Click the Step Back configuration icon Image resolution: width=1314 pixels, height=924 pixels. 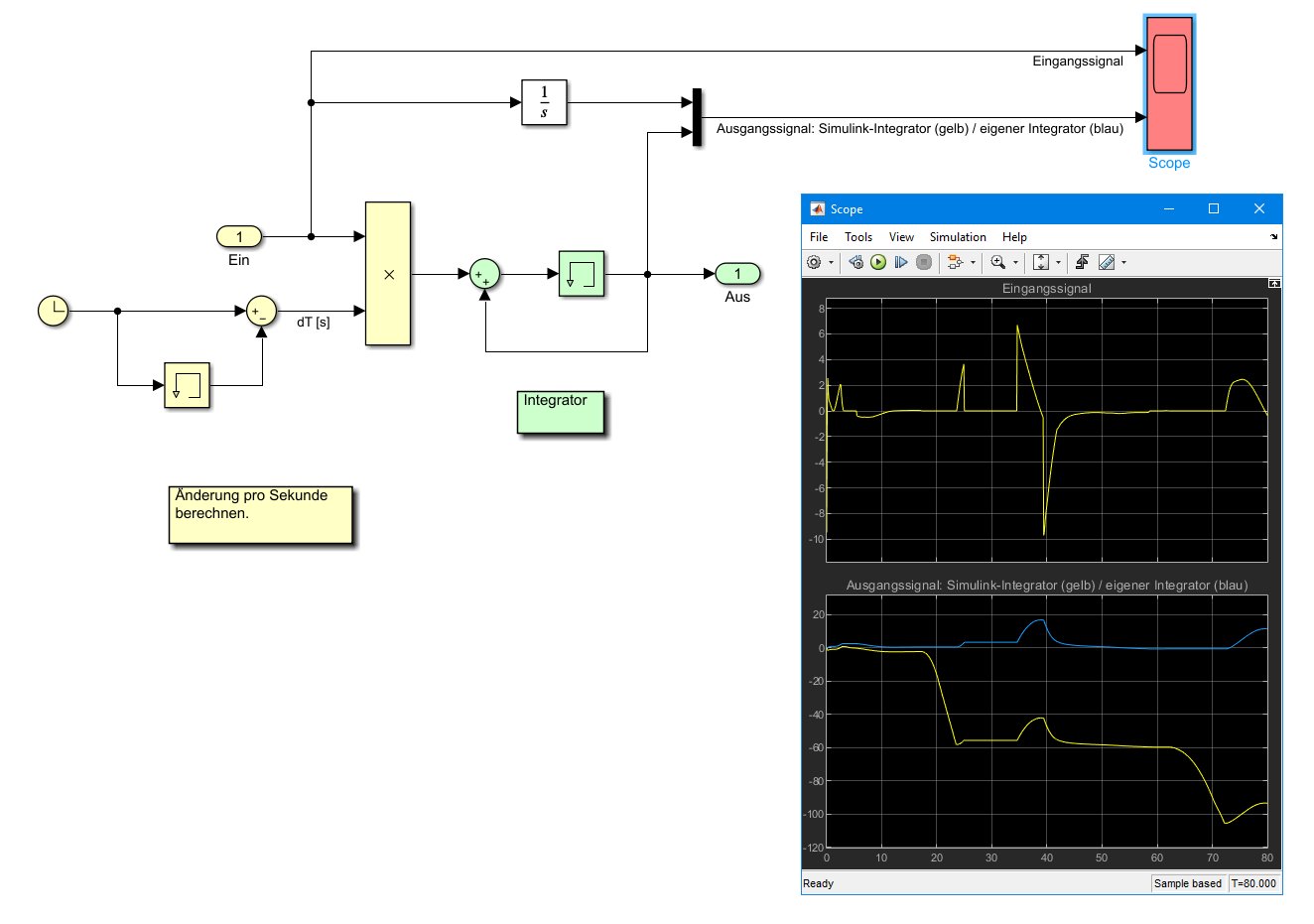click(x=855, y=262)
